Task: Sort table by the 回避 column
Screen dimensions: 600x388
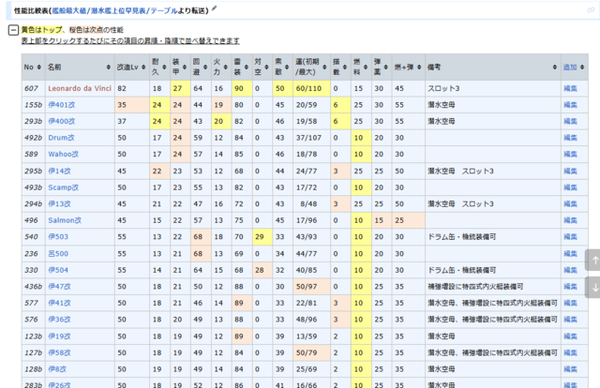Action: (201, 67)
